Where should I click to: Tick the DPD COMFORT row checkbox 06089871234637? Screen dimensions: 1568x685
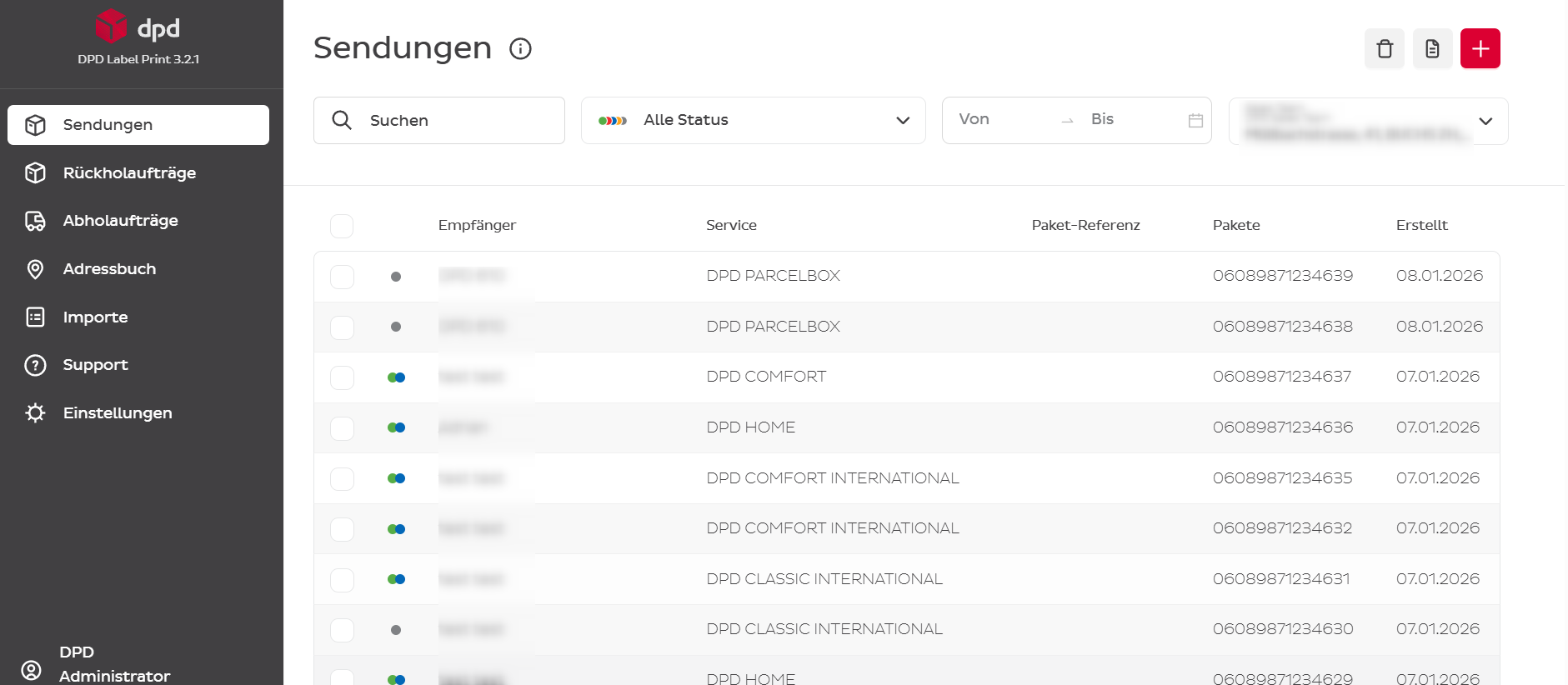(342, 377)
